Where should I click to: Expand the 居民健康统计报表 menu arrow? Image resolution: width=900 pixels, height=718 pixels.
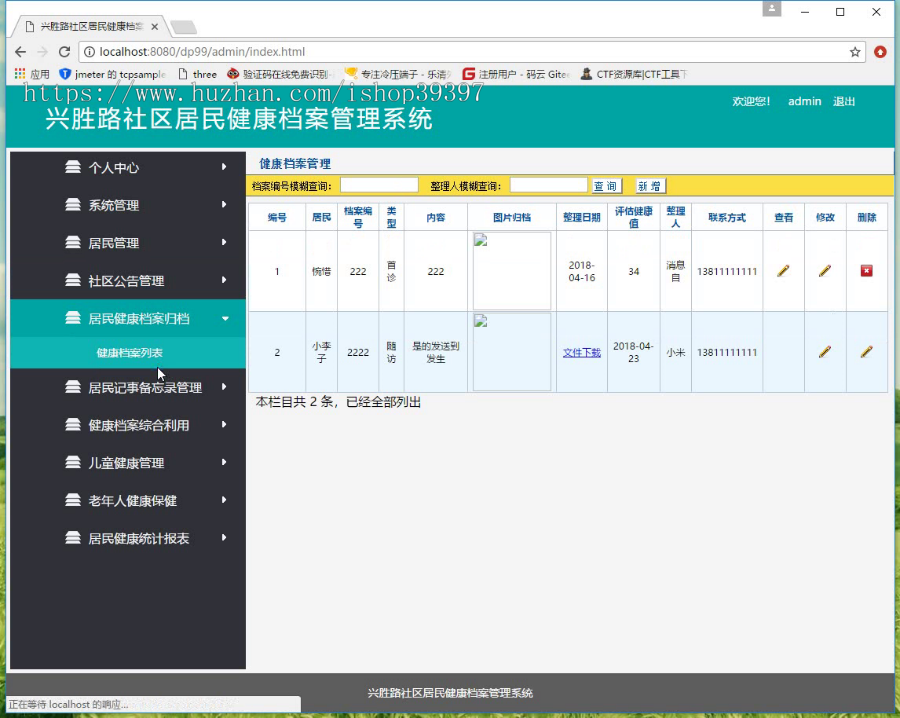click(224, 538)
